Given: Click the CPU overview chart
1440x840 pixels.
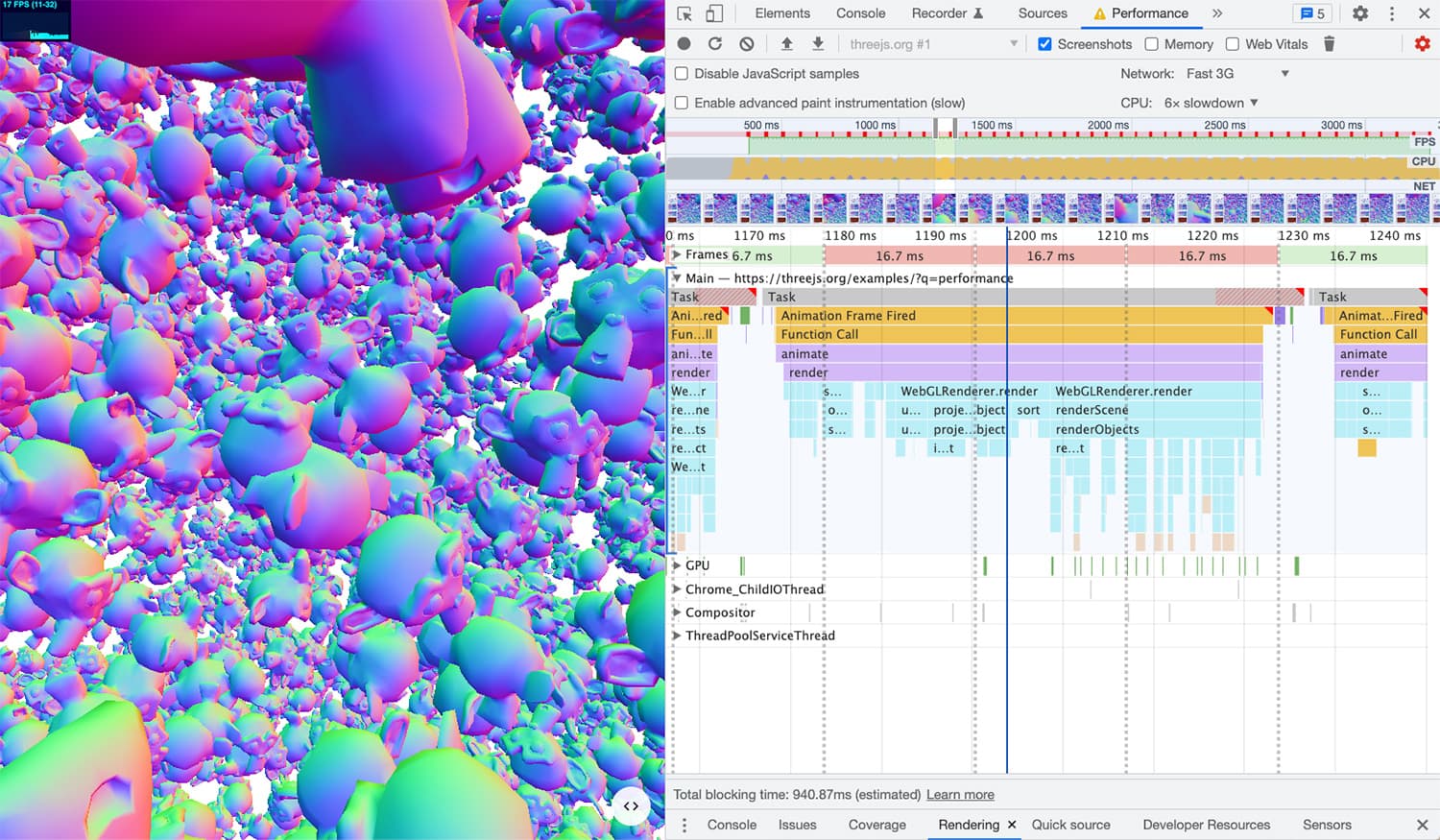Looking at the screenshot, I should click(1051, 167).
